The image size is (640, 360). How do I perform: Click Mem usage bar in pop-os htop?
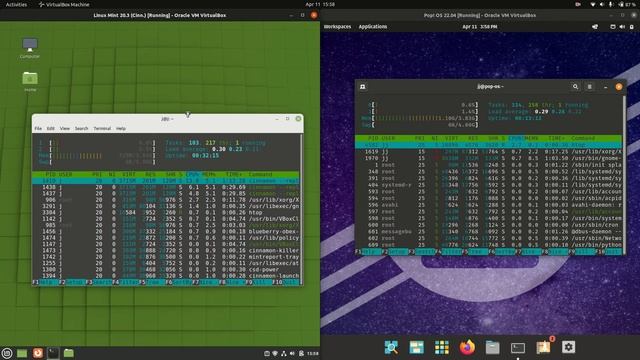tap(420, 118)
